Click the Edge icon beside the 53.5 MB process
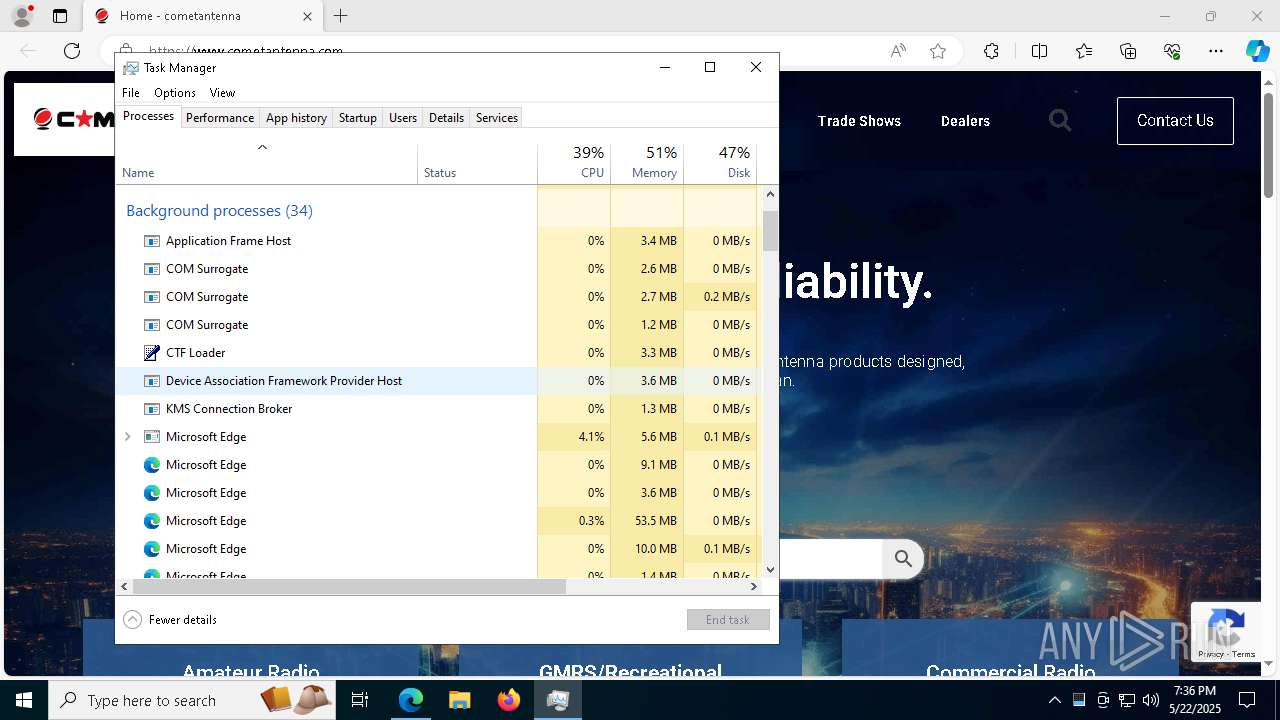The width and height of the screenshot is (1280, 720). coord(152,521)
